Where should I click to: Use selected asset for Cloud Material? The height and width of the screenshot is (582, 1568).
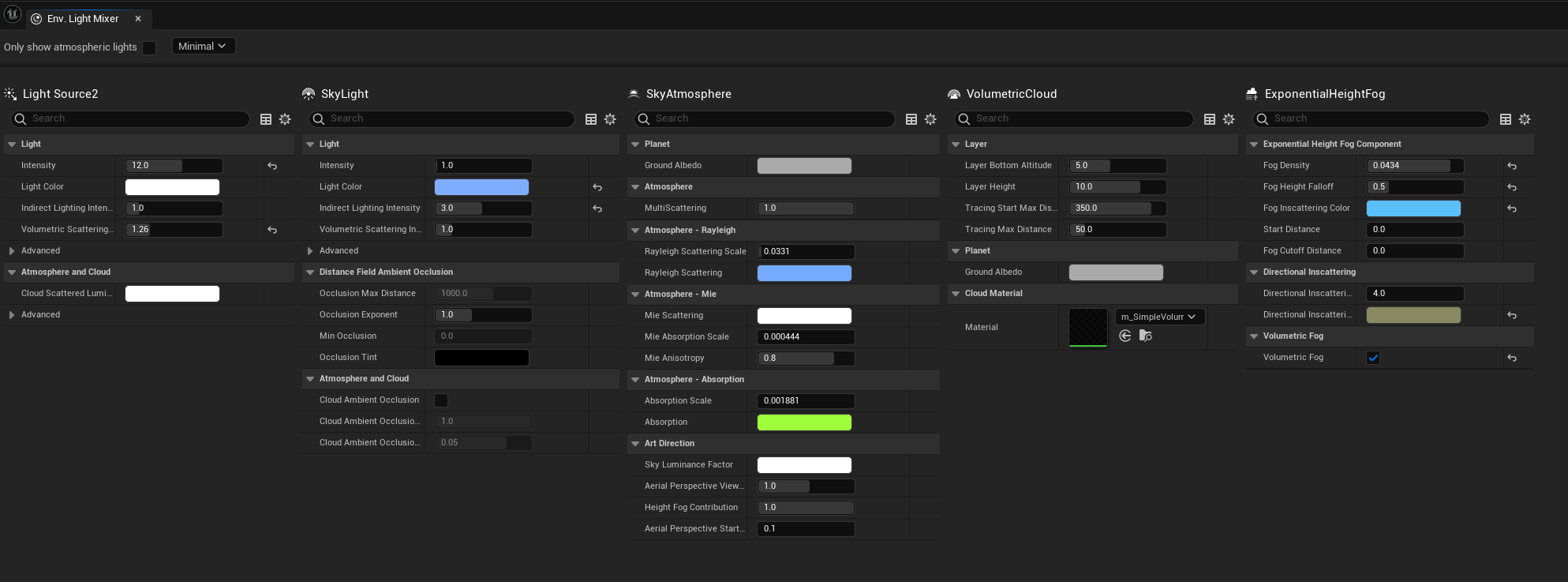coord(1125,336)
